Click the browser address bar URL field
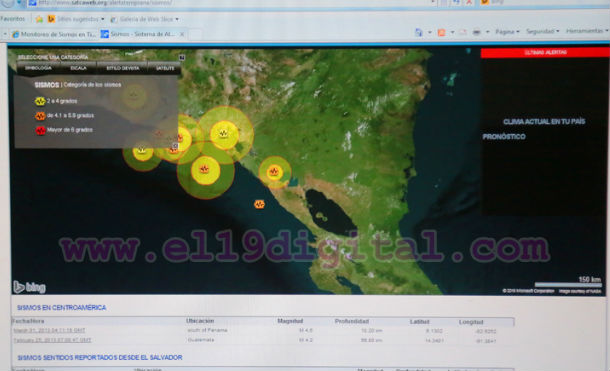The image size is (610, 371). tap(233, 3)
